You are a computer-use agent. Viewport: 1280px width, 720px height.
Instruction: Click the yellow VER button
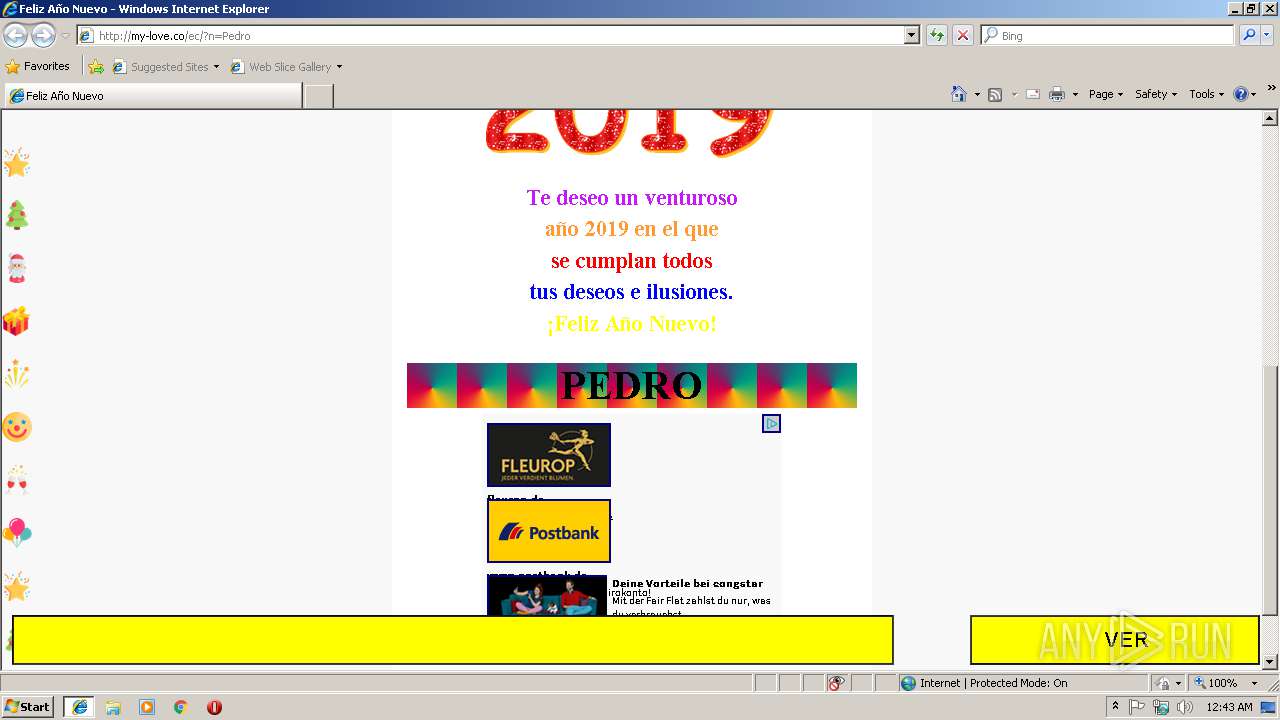point(1115,640)
